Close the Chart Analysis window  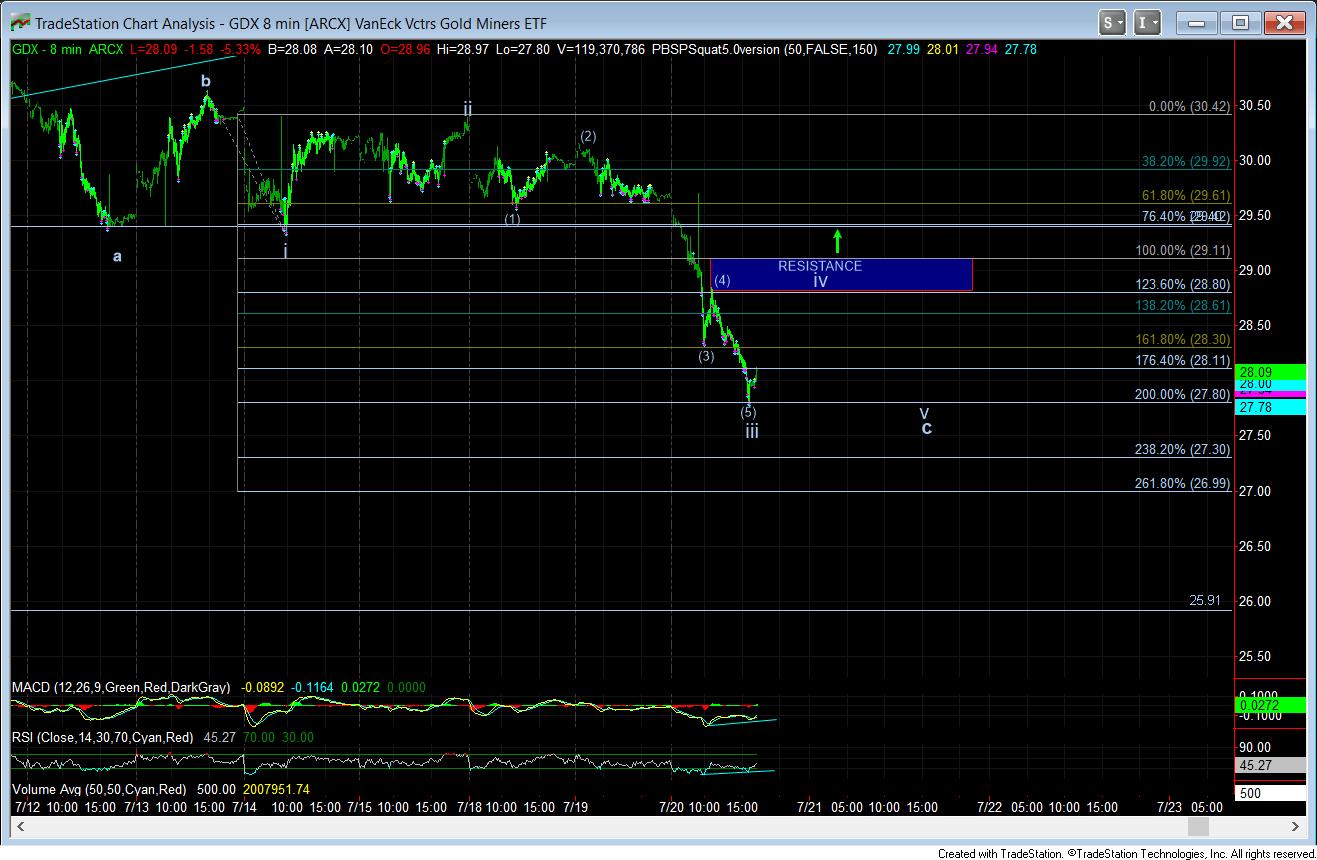pyautogui.click(x=1284, y=21)
